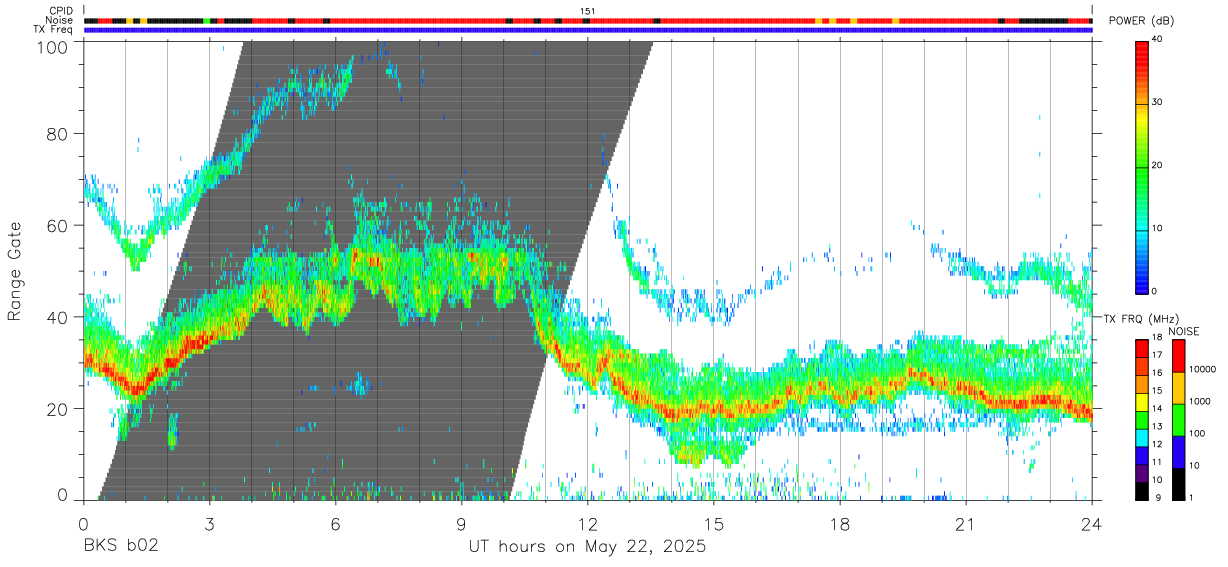This screenshot has height=567, width=1228.
Task: Click the red 18 MHz swatch in the TX FRQ legend
Action: coord(1141,348)
